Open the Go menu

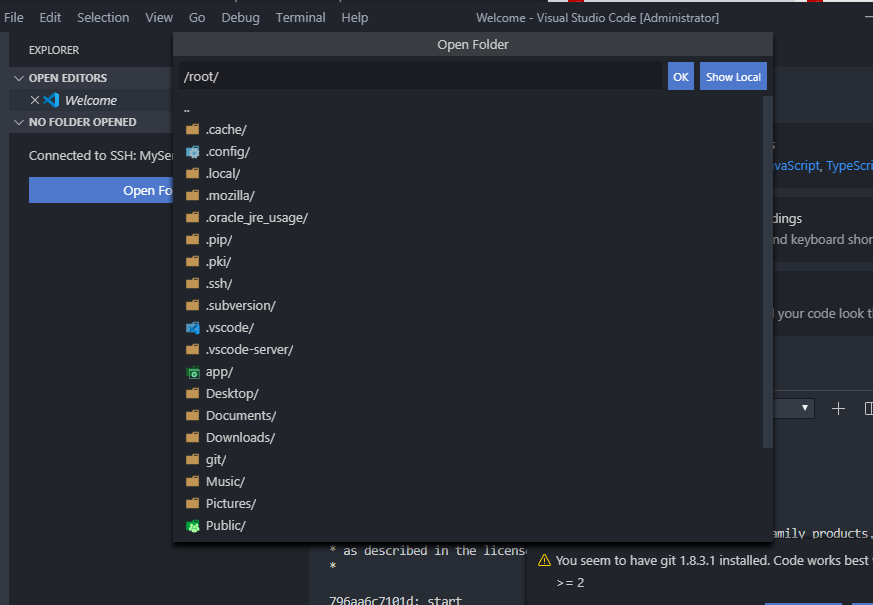pos(197,18)
